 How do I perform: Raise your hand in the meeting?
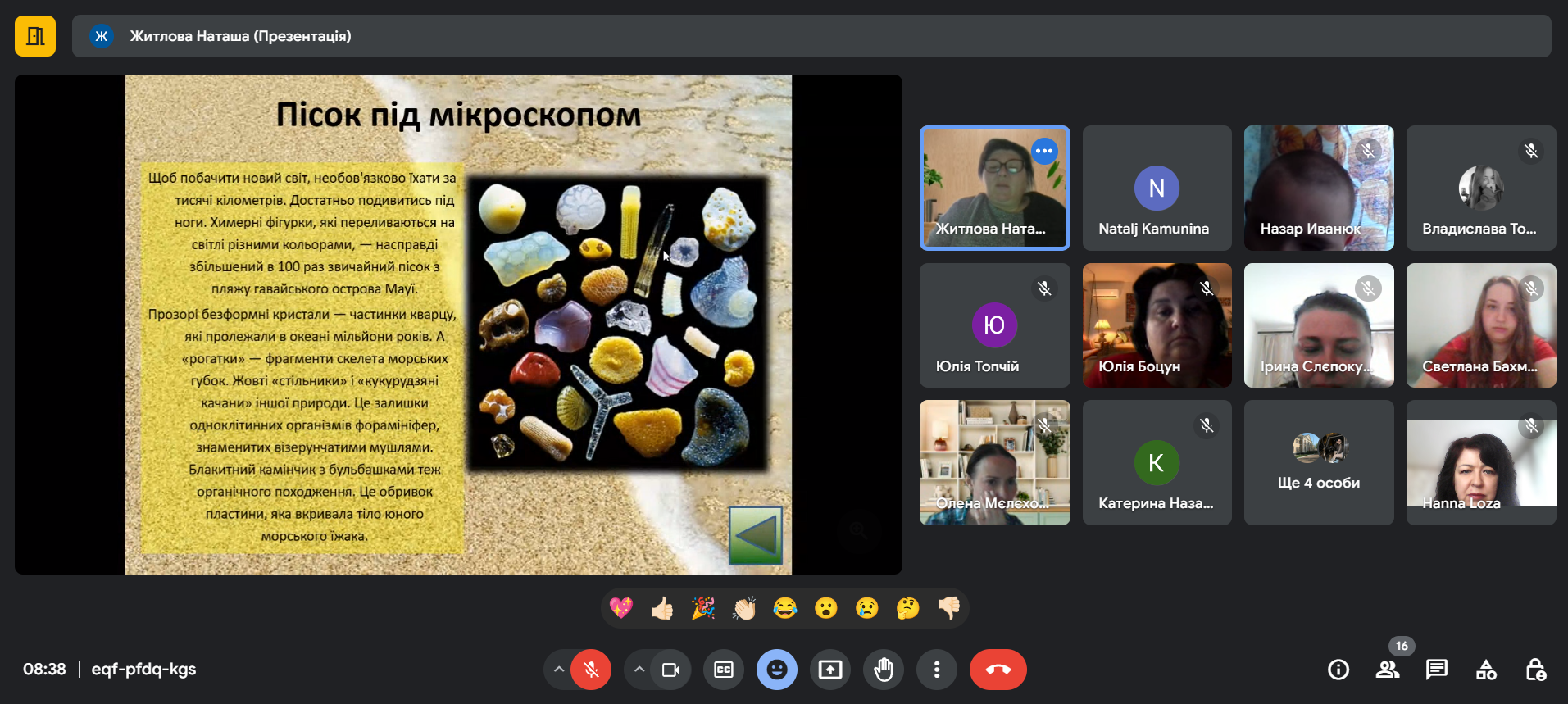883,670
